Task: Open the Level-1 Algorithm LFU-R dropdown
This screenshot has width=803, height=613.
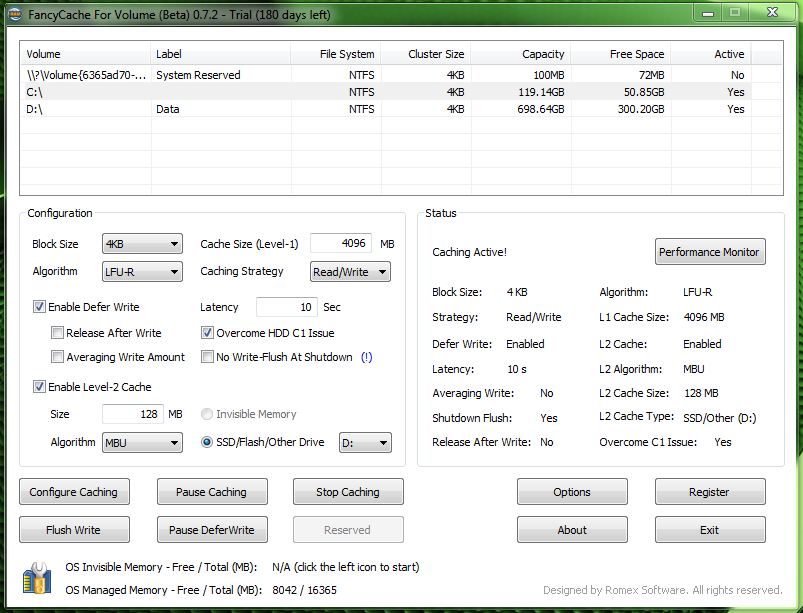Action: coord(142,271)
